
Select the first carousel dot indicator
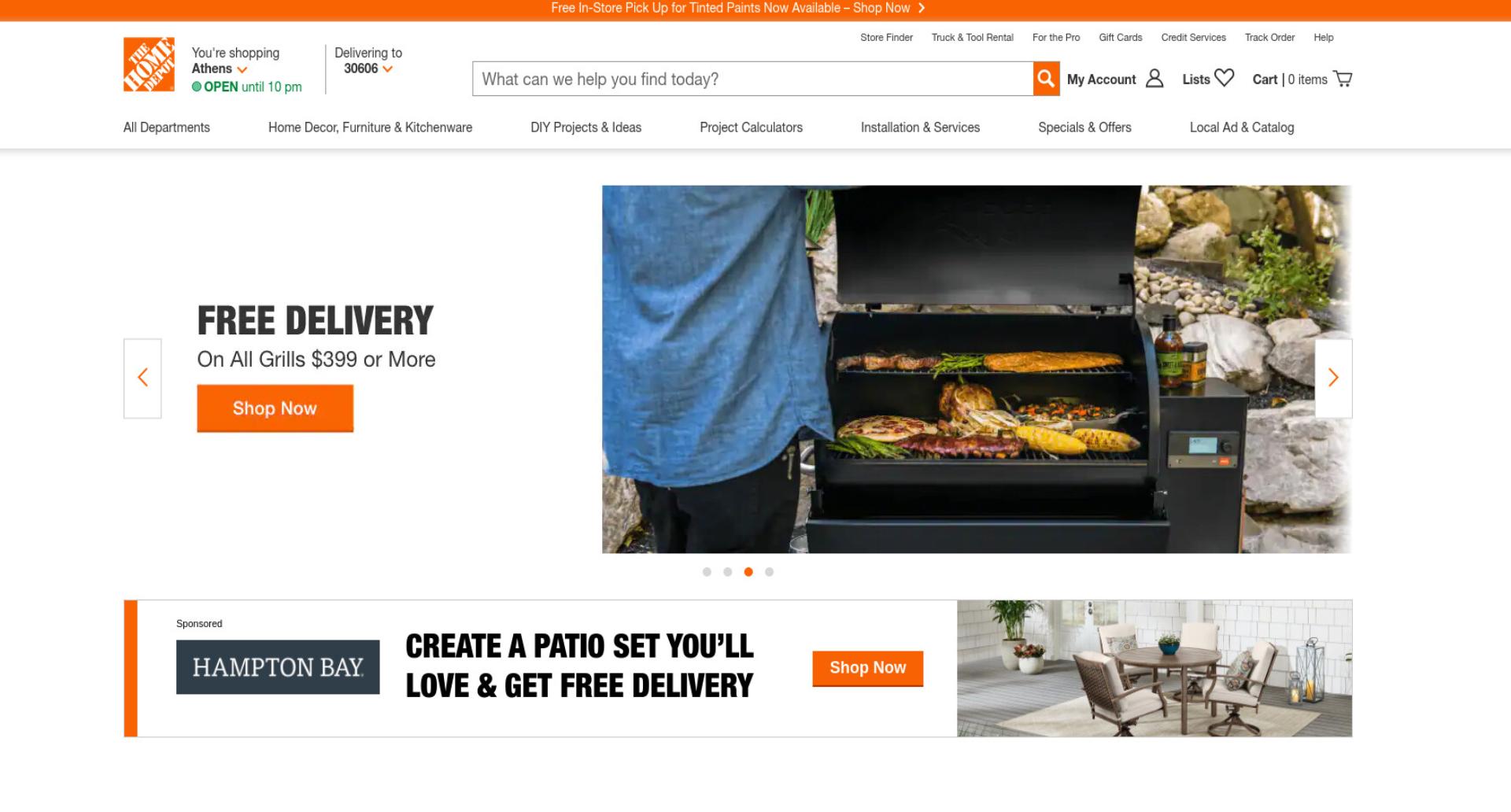point(707,572)
